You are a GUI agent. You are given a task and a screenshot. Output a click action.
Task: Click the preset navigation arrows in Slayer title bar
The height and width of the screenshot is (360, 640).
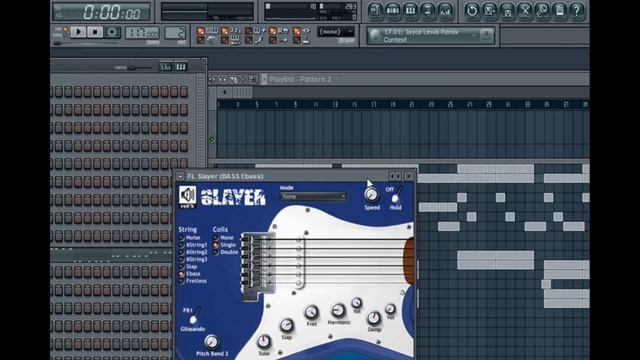395,176
